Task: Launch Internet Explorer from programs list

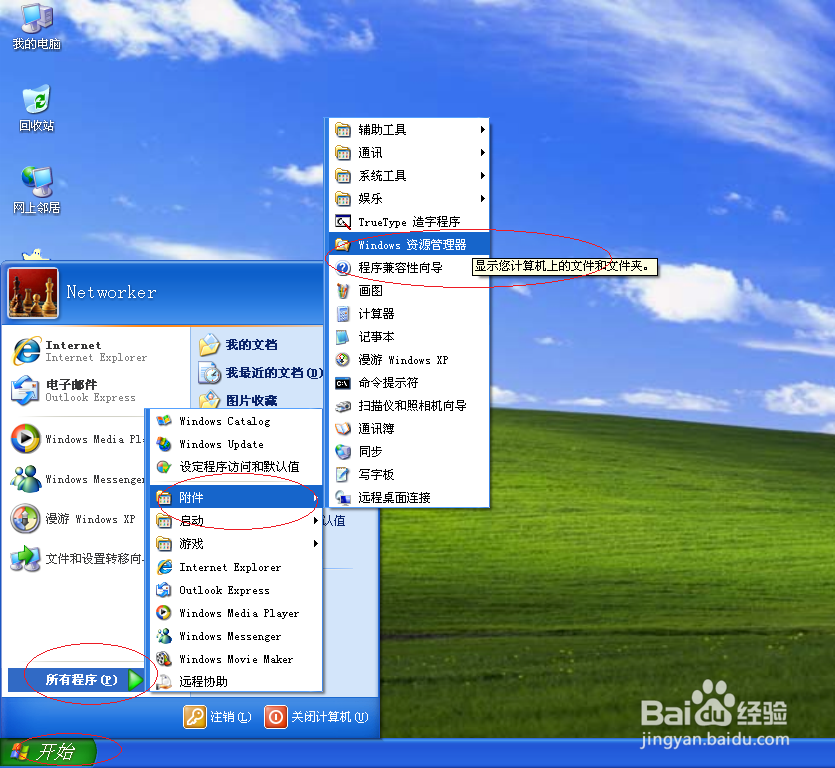Action: (x=236, y=567)
